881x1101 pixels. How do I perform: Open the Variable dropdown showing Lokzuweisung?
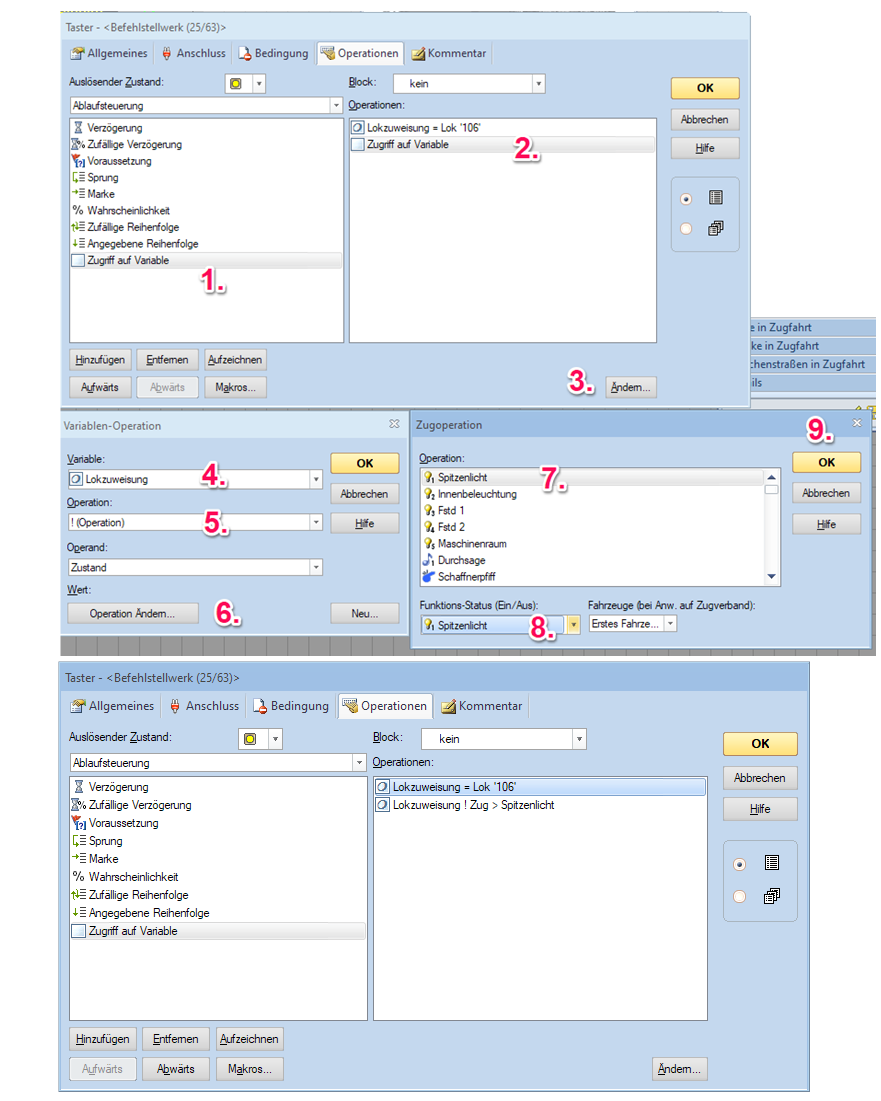316,480
